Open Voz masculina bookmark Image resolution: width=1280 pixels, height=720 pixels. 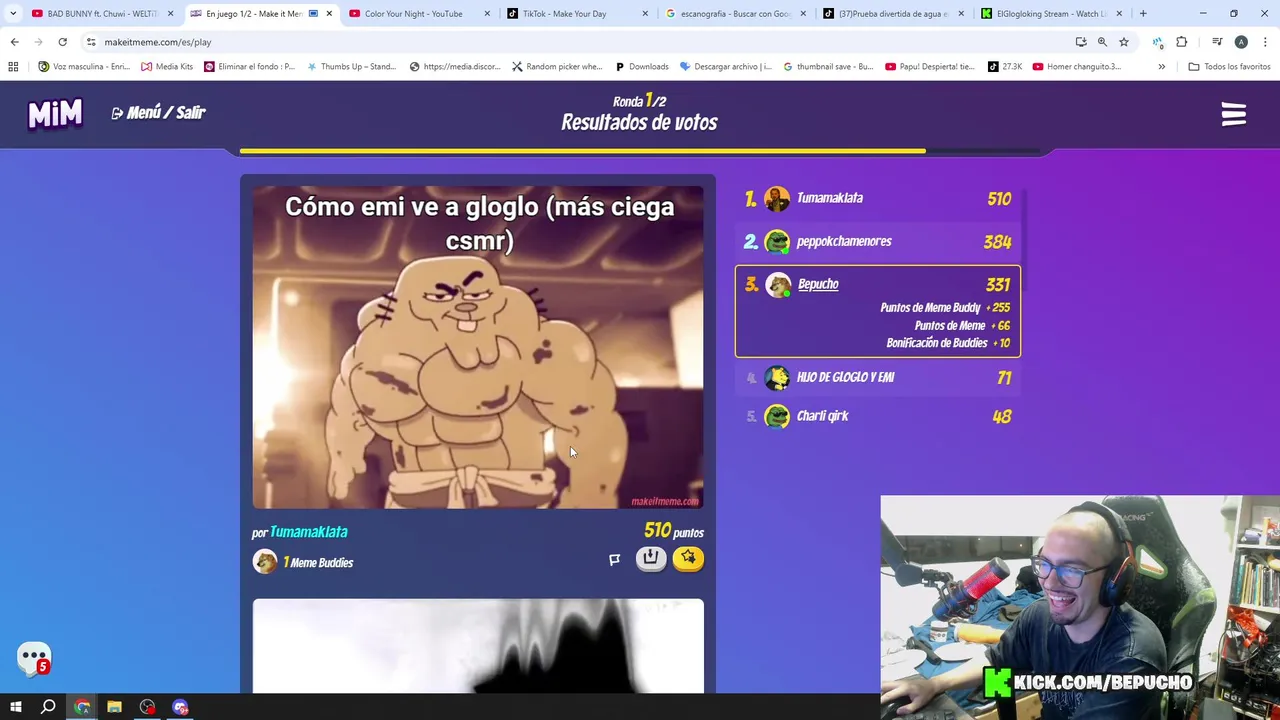coord(84,67)
